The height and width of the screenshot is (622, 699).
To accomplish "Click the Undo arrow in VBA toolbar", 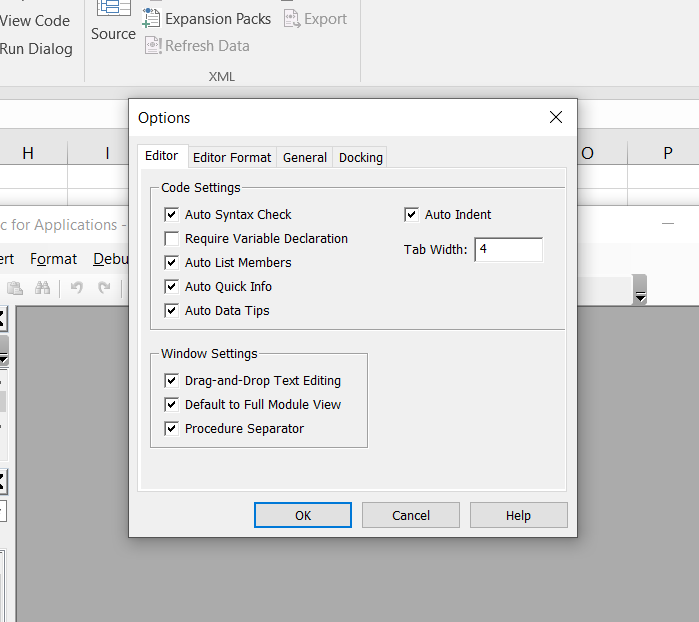I will (77, 288).
